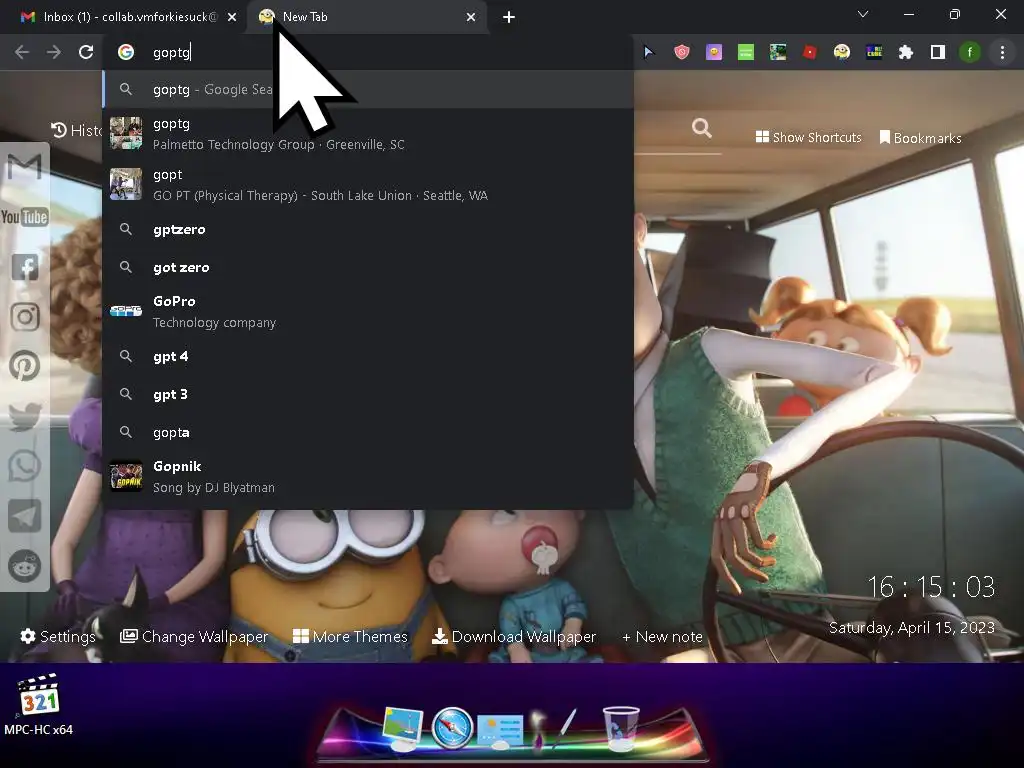The height and width of the screenshot is (768, 1024).
Task: Go forward to next page
Action: 54,52
